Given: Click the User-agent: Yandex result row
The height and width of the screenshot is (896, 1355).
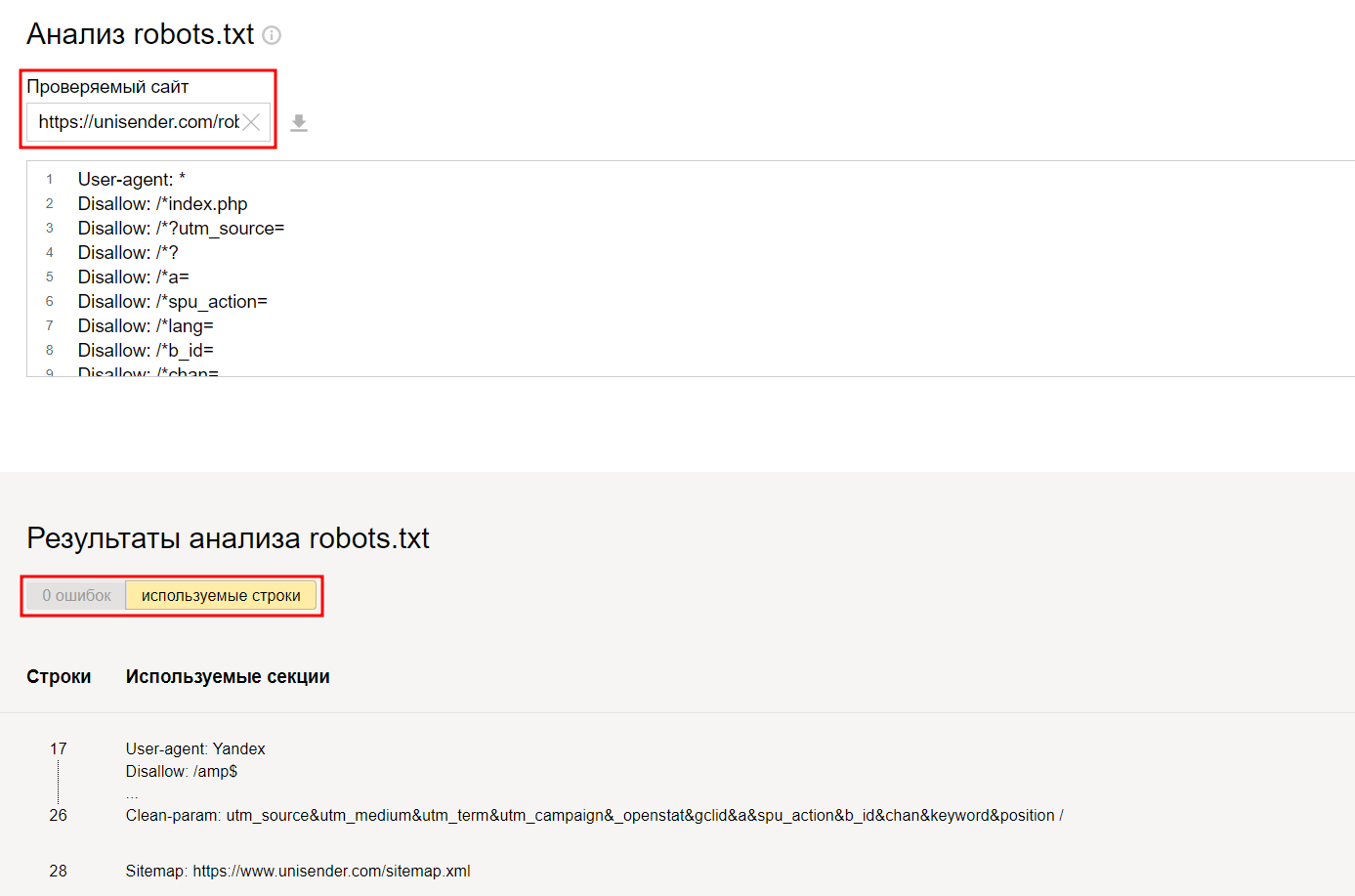Looking at the screenshot, I should pos(195,749).
